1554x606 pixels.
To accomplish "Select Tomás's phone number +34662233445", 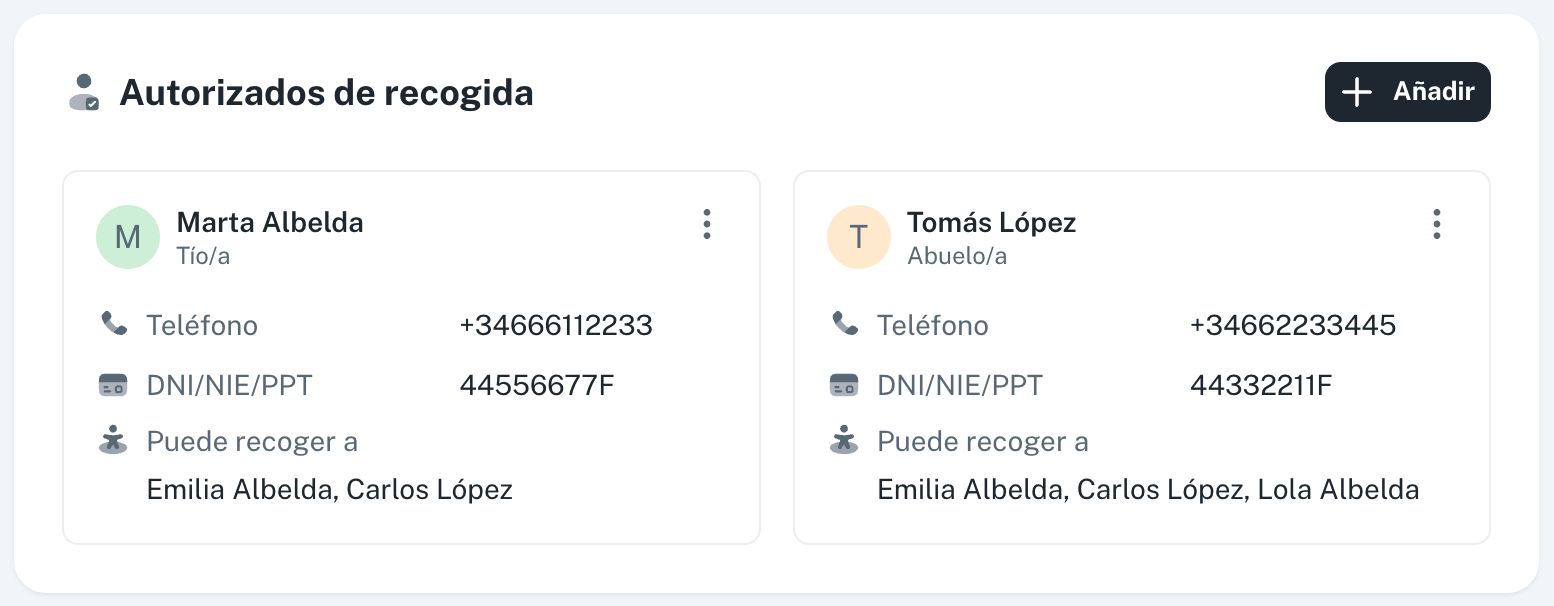I will pos(1293,325).
